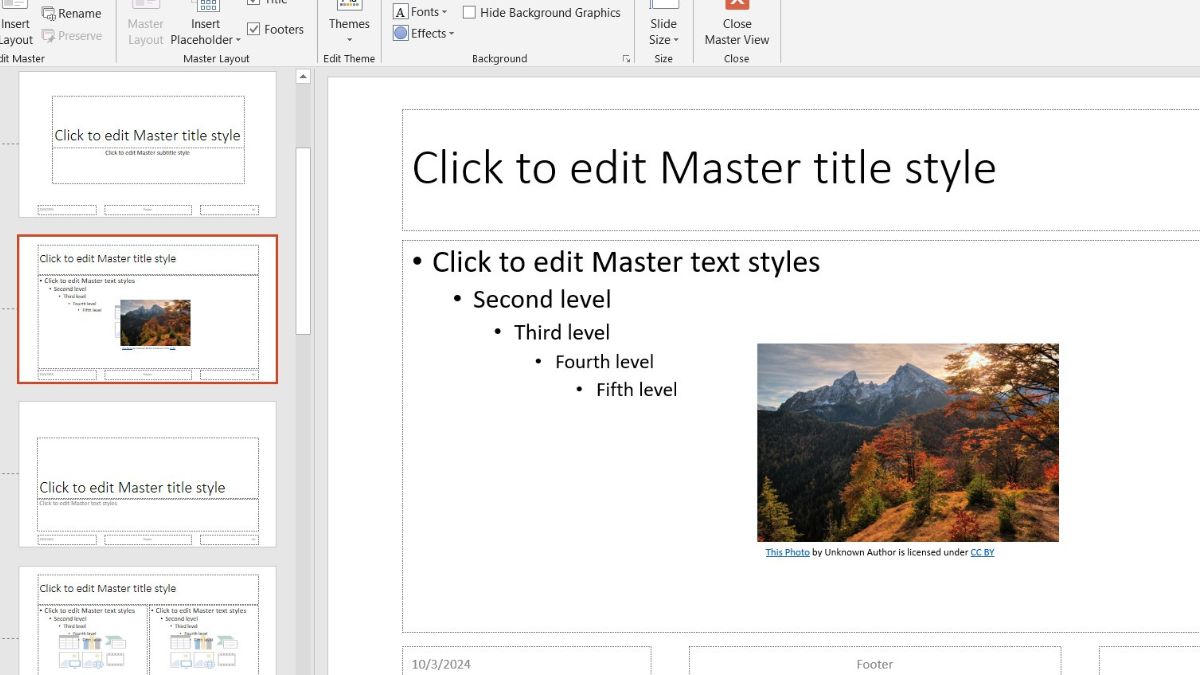
Task: Click the 'Second level' bullet text
Action: tap(542, 299)
